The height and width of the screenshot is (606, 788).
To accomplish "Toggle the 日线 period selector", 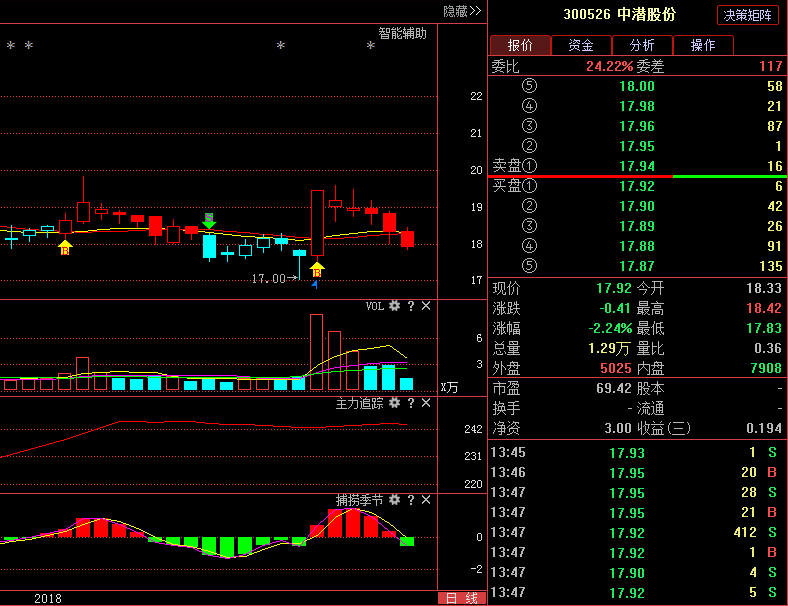I will tap(461, 598).
